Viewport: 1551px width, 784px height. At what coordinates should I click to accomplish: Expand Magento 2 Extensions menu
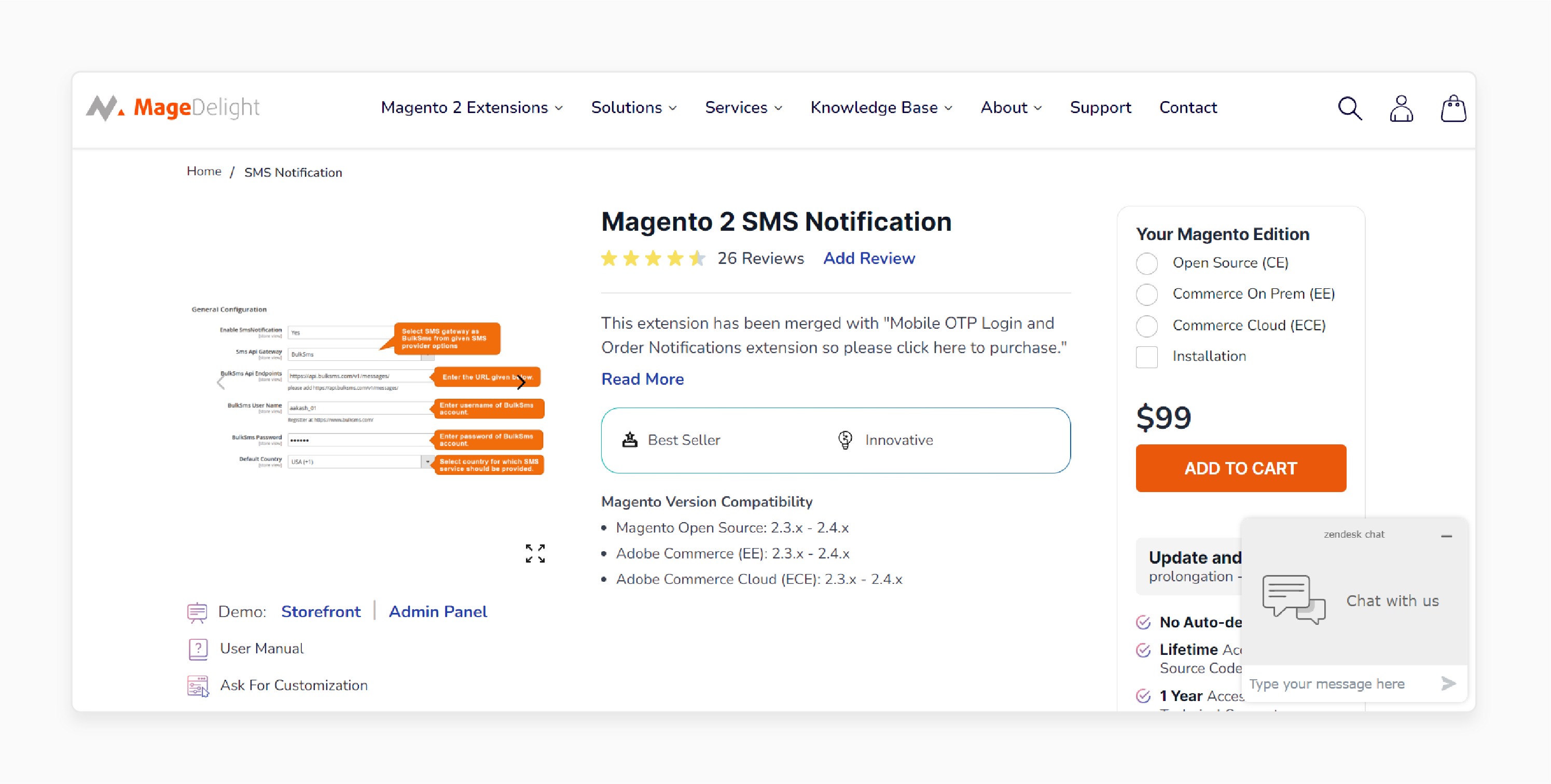click(x=472, y=108)
